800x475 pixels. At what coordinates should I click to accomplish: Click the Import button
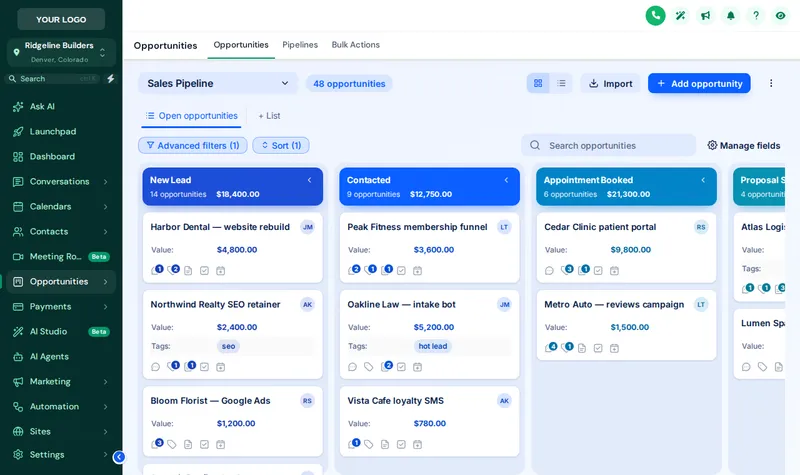pyautogui.click(x=611, y=83)
